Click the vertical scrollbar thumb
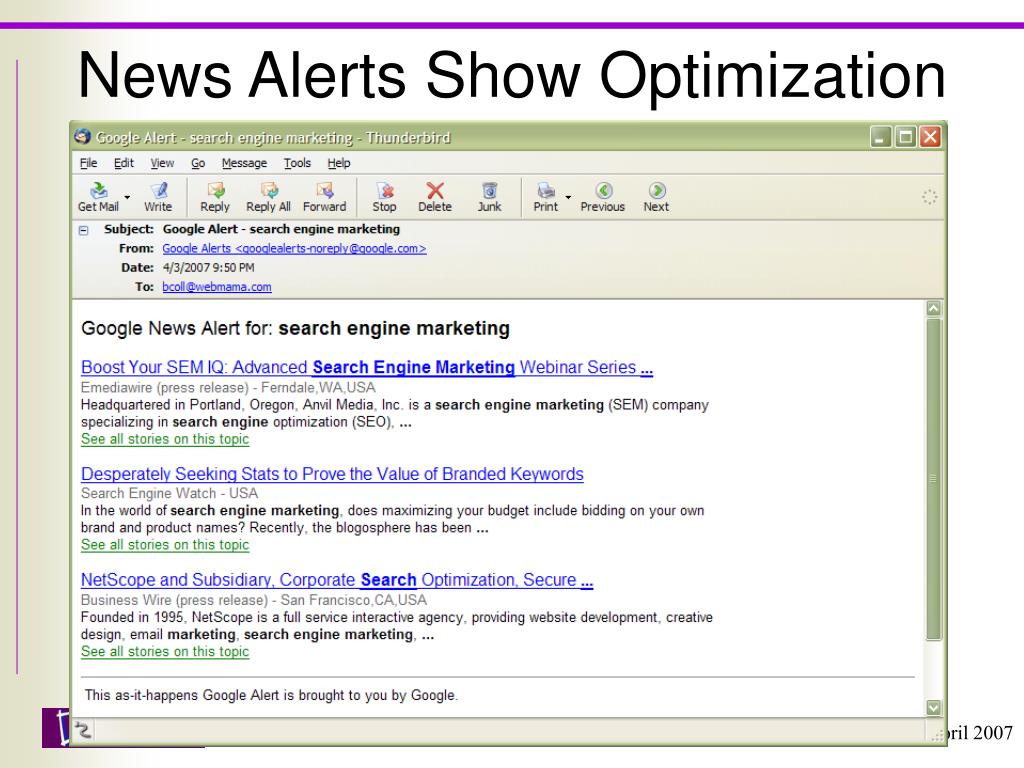The height and width of the screenshot is (768, 1024). [x=934, y=479]
